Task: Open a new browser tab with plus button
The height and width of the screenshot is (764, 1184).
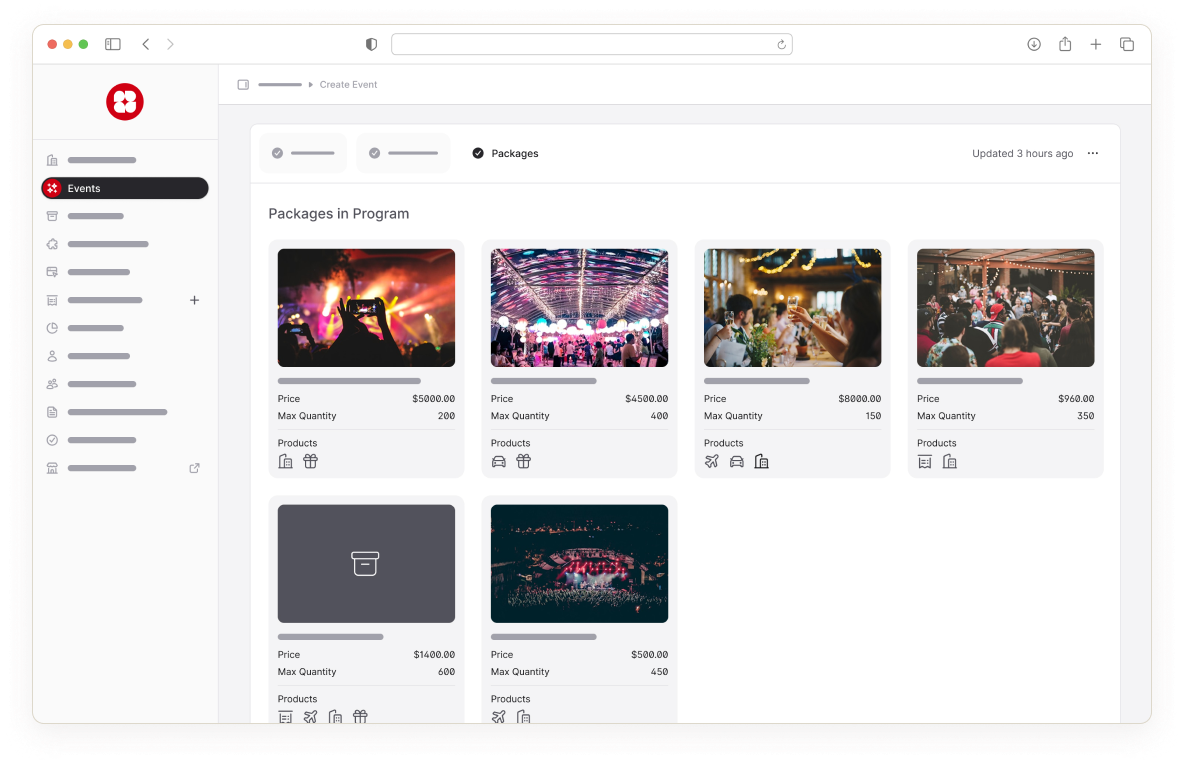Action: 1096,44
